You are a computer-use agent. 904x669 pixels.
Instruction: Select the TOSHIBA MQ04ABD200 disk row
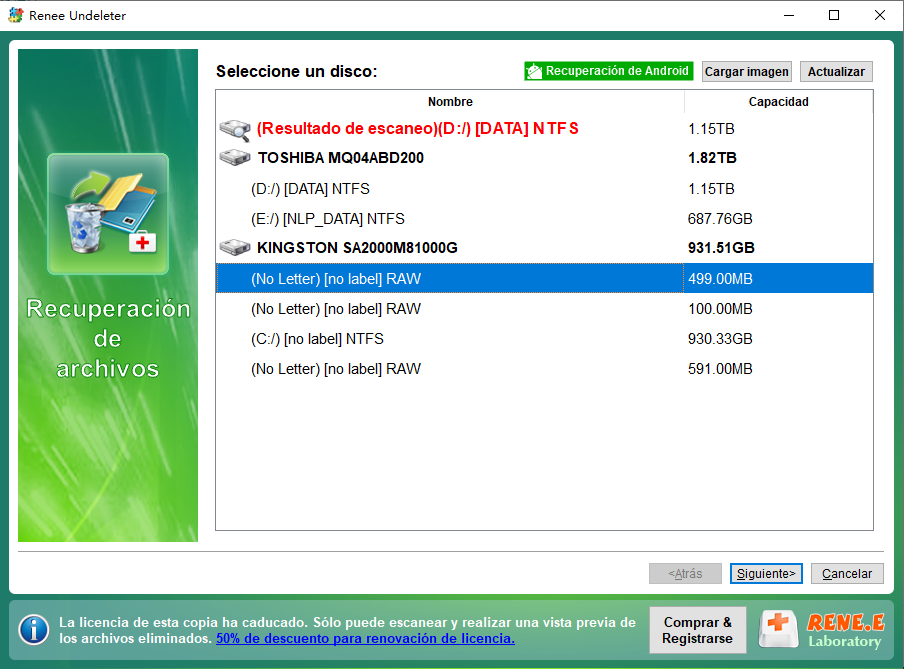click(544, 157)
